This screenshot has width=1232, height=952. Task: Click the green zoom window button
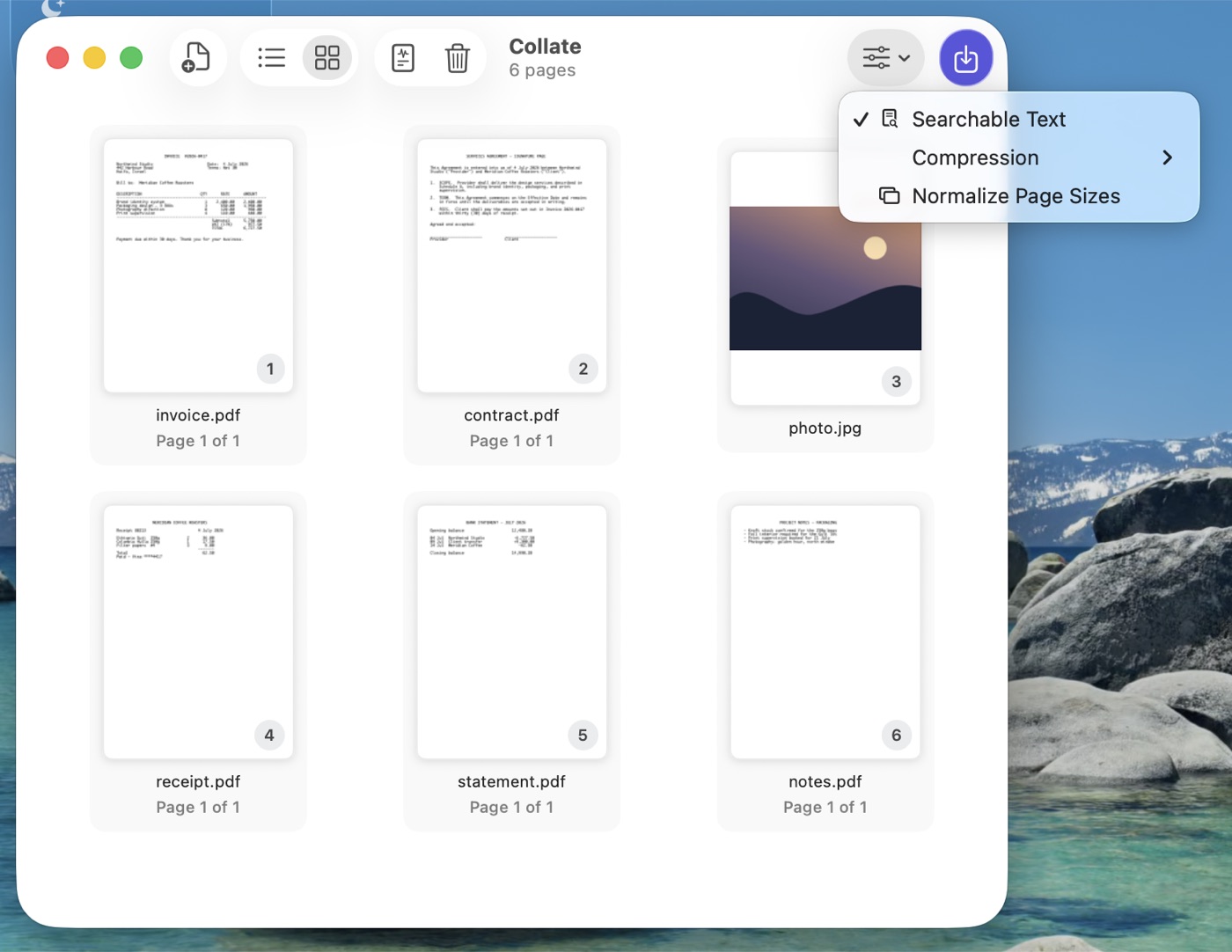tap(131, 58)
